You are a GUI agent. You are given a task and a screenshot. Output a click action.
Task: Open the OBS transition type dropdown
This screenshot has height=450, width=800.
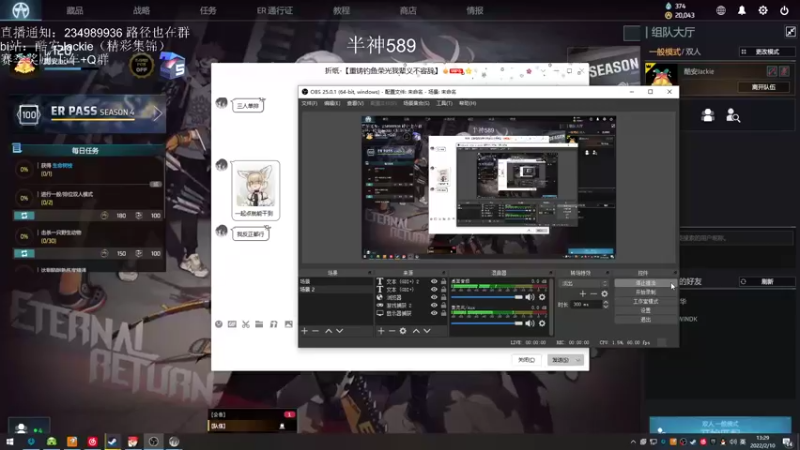click(x=584, y=283)
